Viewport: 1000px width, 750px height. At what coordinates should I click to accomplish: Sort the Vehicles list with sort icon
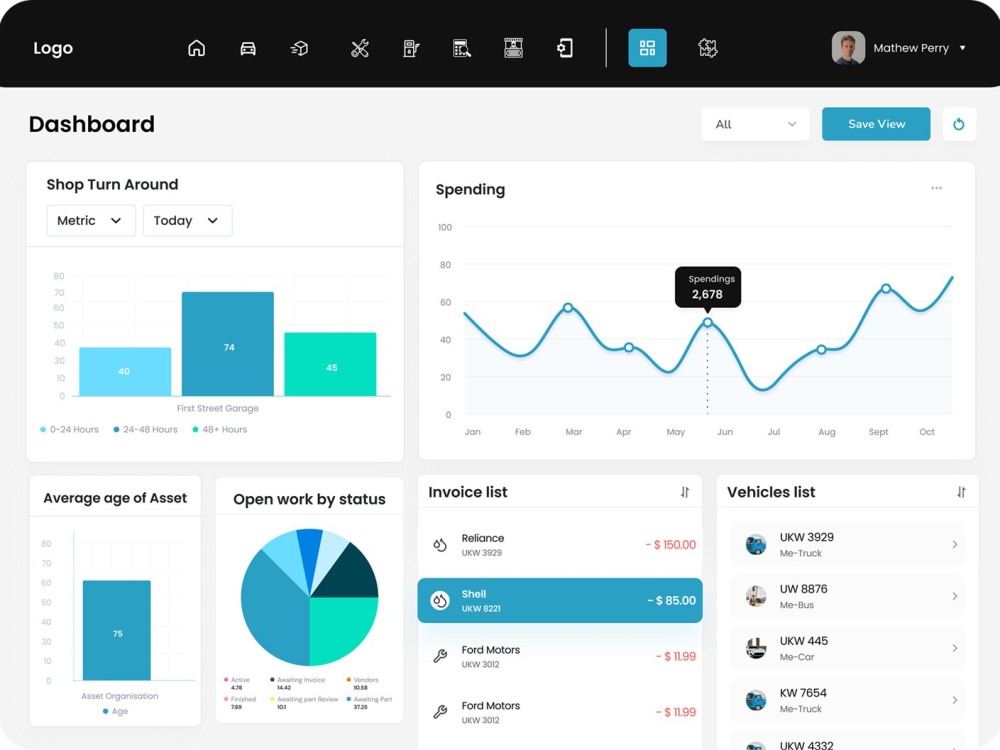click(x=961, y=492)
